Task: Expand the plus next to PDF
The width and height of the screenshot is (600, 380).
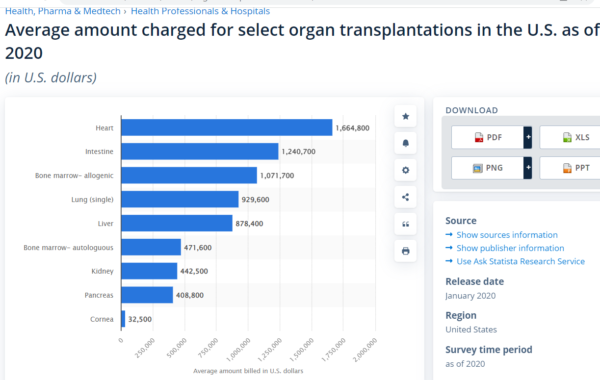Action: point(528,137)
